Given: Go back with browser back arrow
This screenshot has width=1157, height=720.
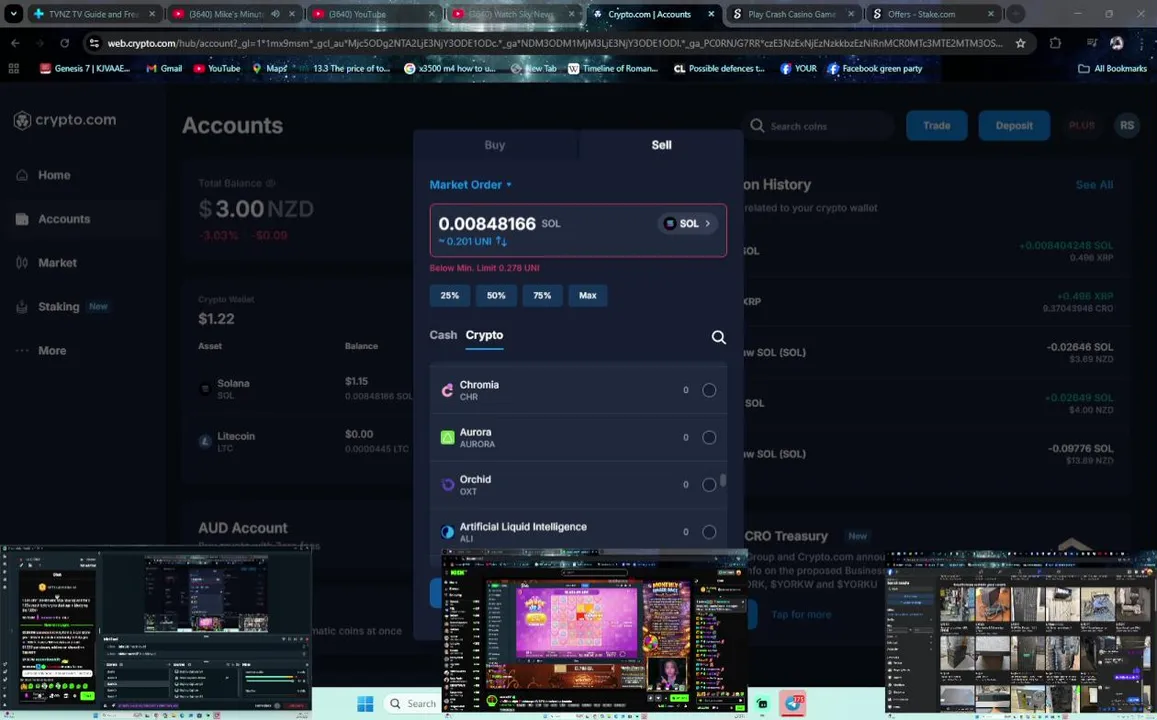Looking at the screenshot, I should pos(15,43).
